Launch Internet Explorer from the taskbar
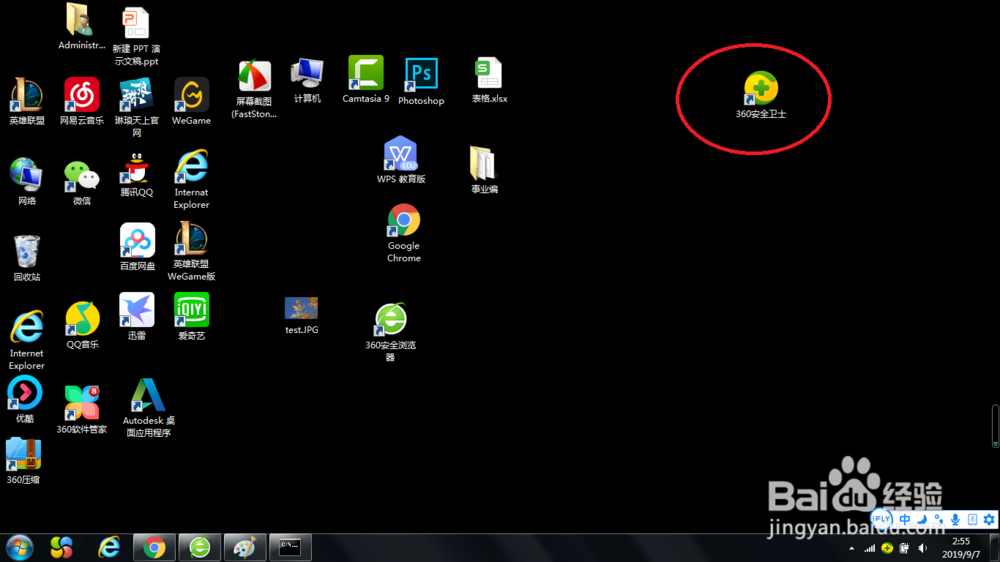Image resolution: width=1000 pixels, height=562 pixels. pos(109,547)
